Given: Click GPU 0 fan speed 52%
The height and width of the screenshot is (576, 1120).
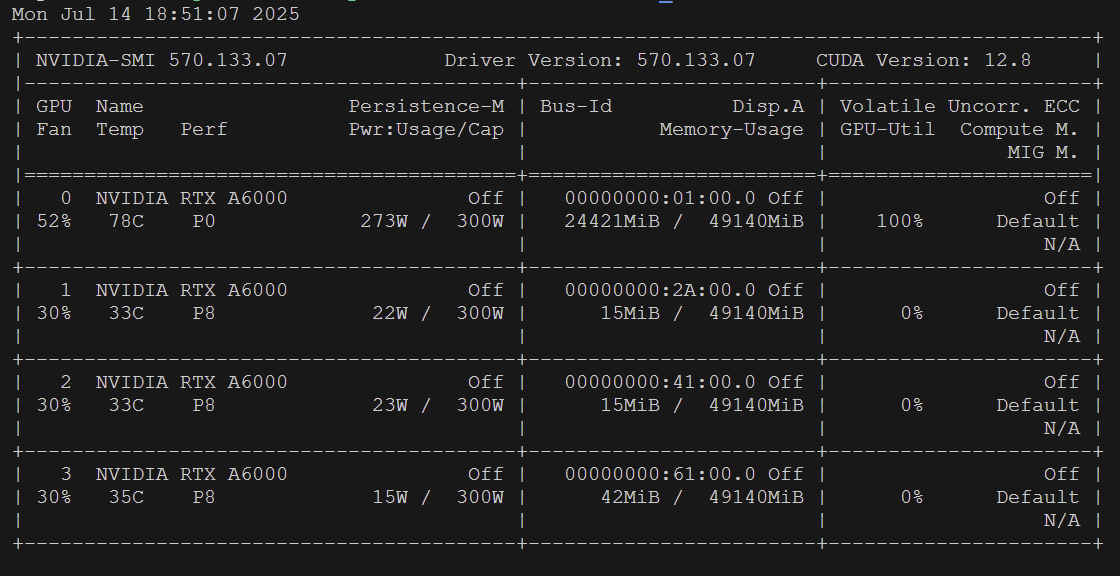Looking at the screenshot, I should point(54,222).
